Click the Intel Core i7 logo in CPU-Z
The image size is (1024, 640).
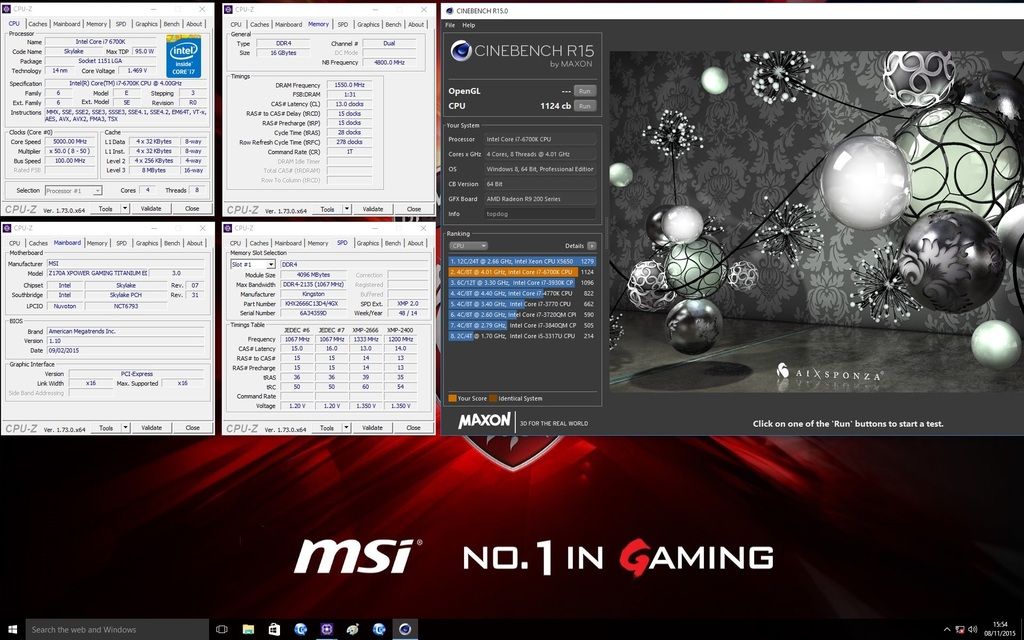coord(183,56)
